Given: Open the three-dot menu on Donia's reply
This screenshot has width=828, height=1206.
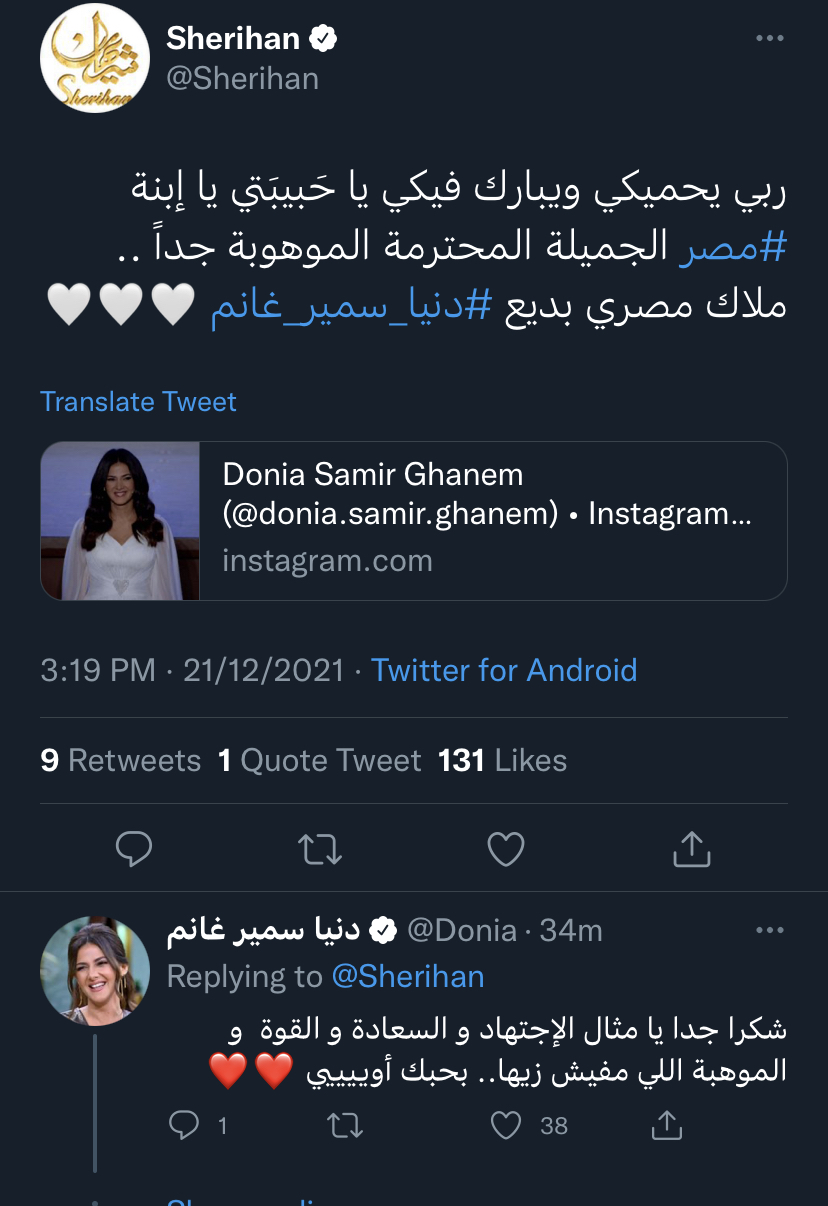Looking at the screenshot, I should point(769,931).
